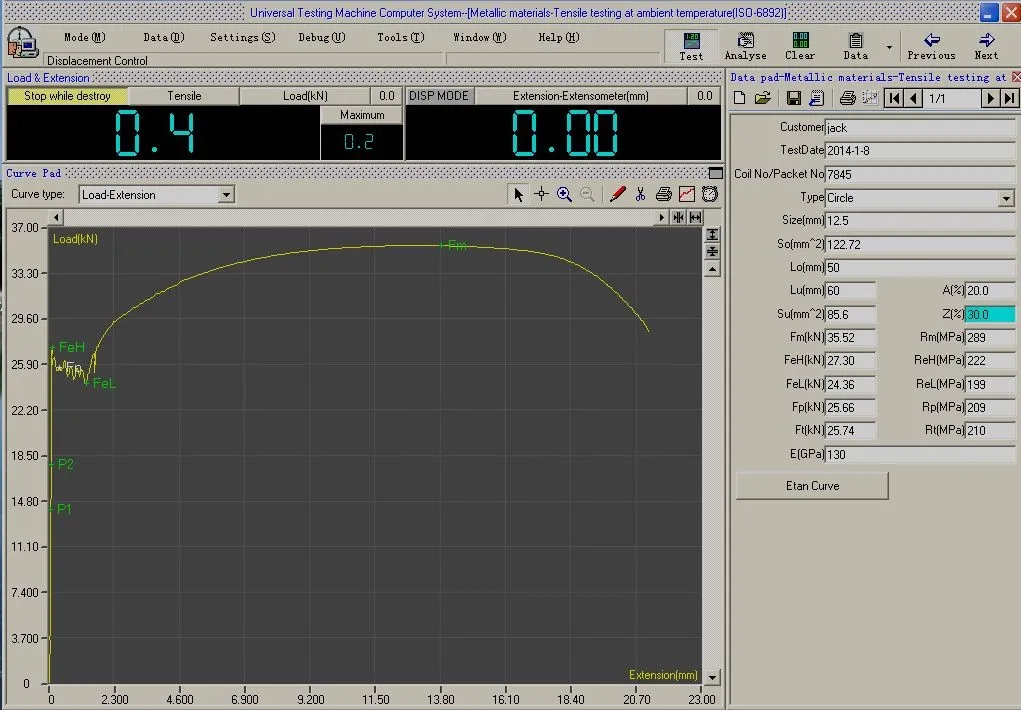Viewport: 1021px width, 710px height.
Task: Open folder icon in Data pad
Action: click(762, 97)
